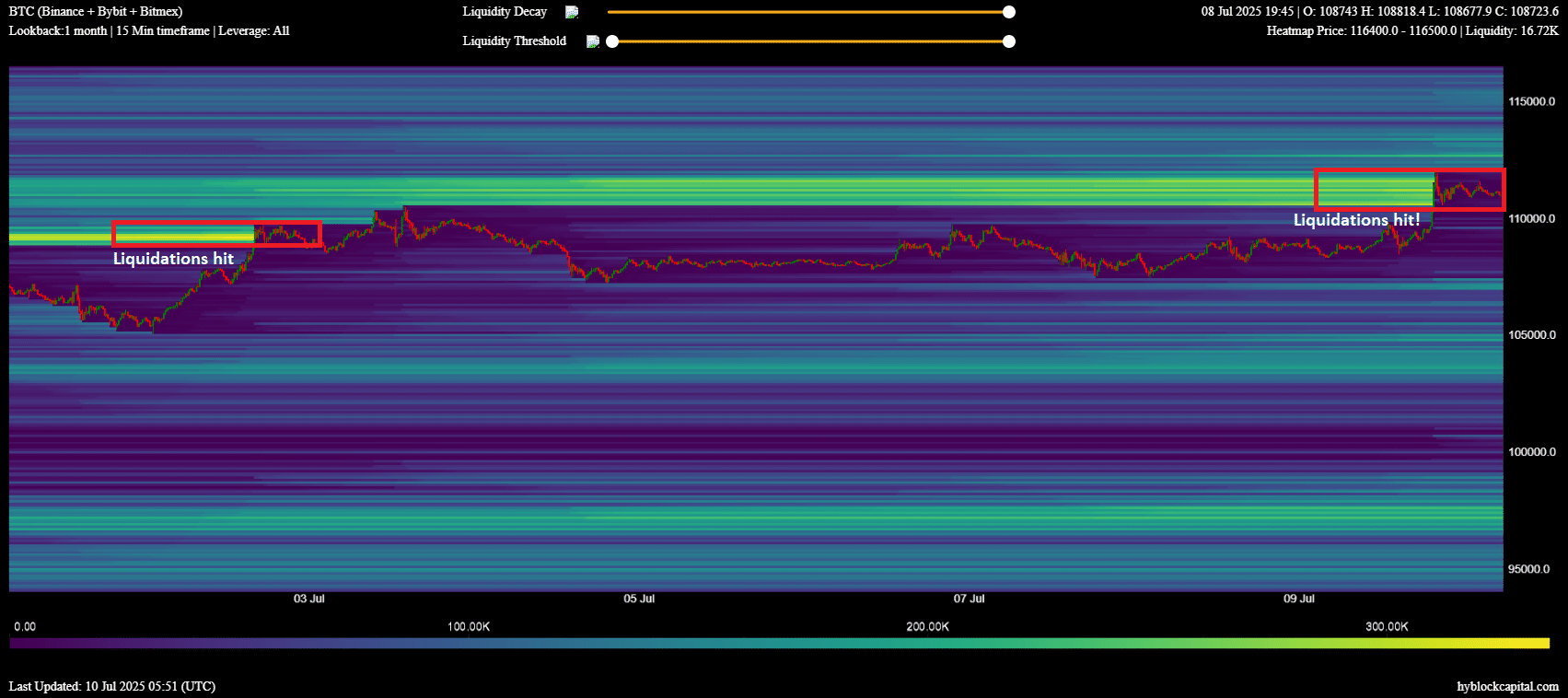Click the BTC (Binance + Bybit + Bitmex) title

(96, 12)
